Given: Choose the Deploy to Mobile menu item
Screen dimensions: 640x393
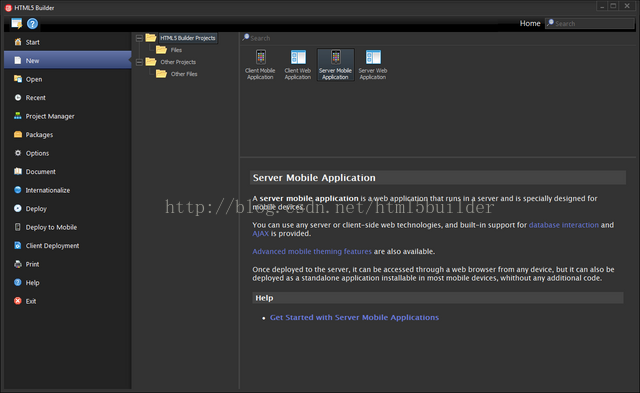Looking at the screenshot, I should pyautogui.click(x=68, y=227).
